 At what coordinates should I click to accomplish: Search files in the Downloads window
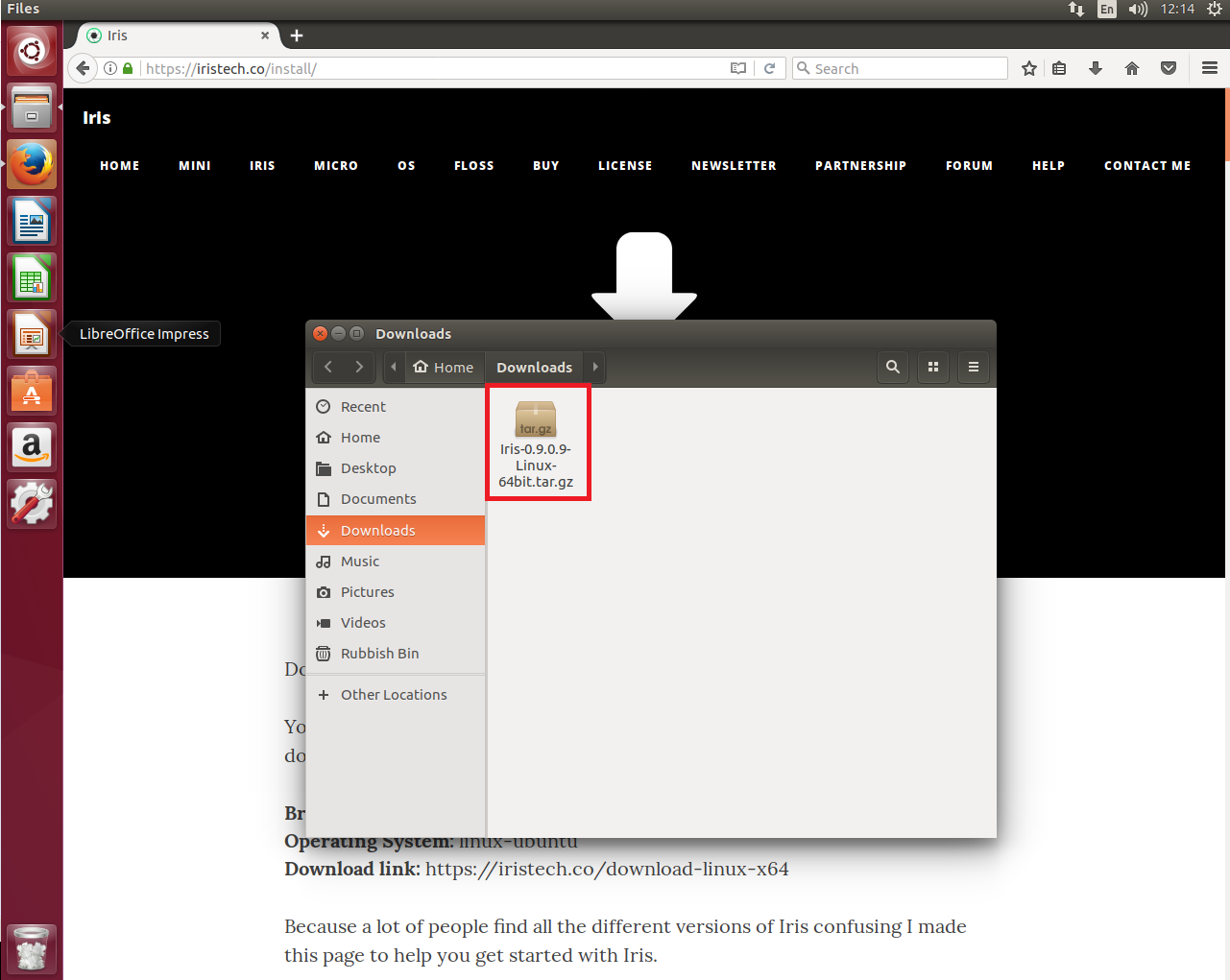pyautogui.click(x=893, y=367)
